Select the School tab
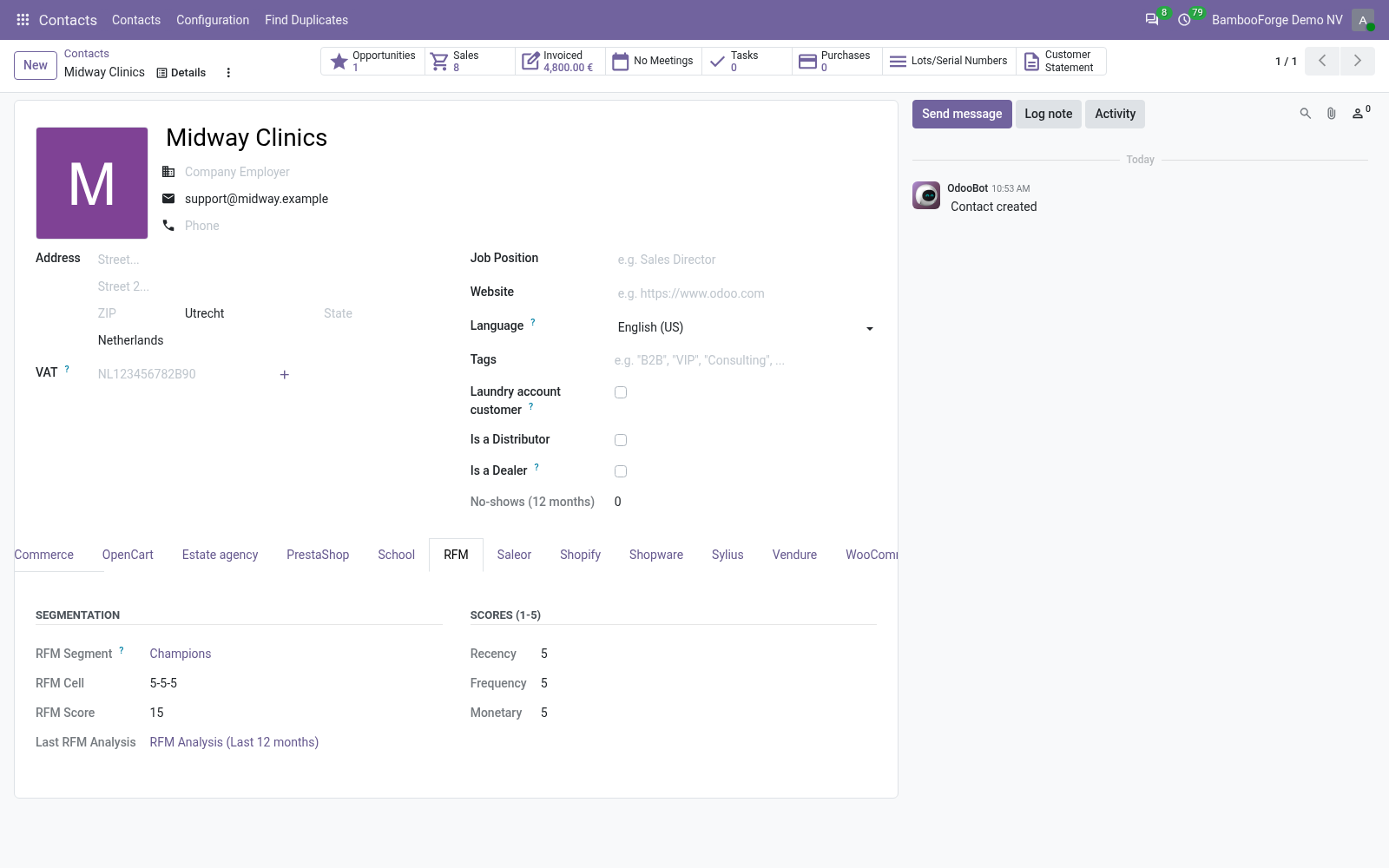 click(396, 555)
